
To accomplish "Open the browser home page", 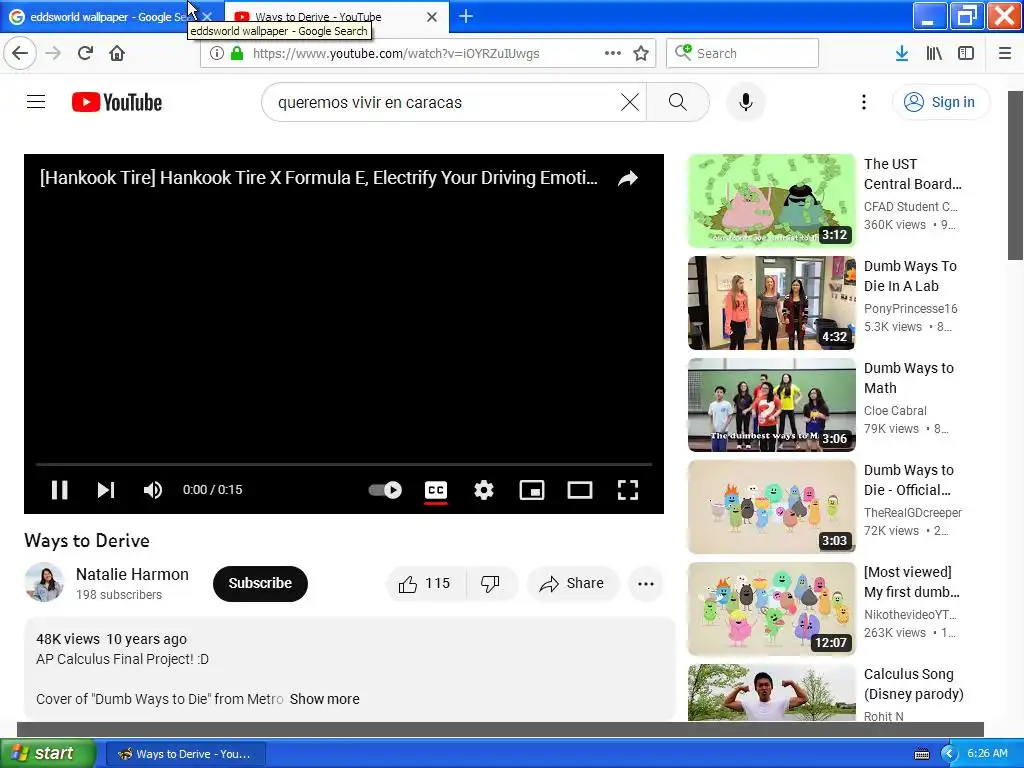I will click(x=117, y=53).
